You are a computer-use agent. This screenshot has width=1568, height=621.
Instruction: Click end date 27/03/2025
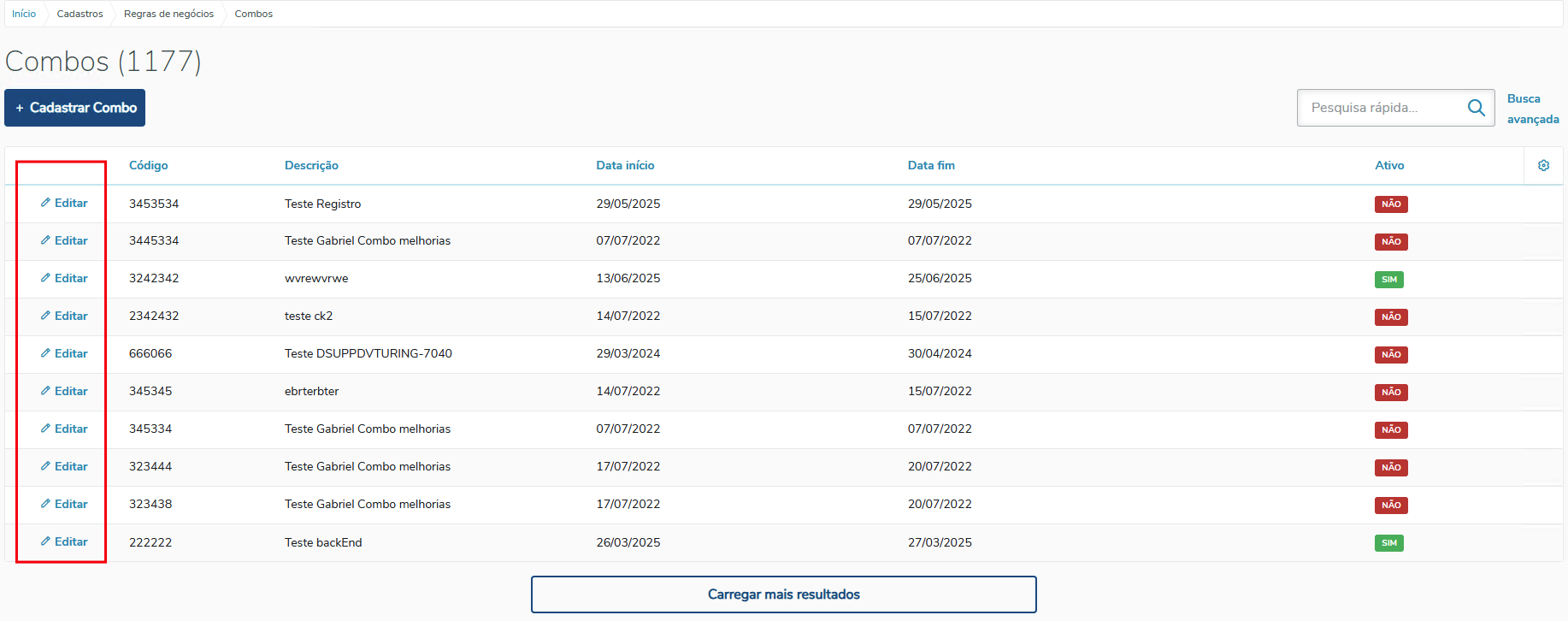pyautogui.click(x=940, y=542)
